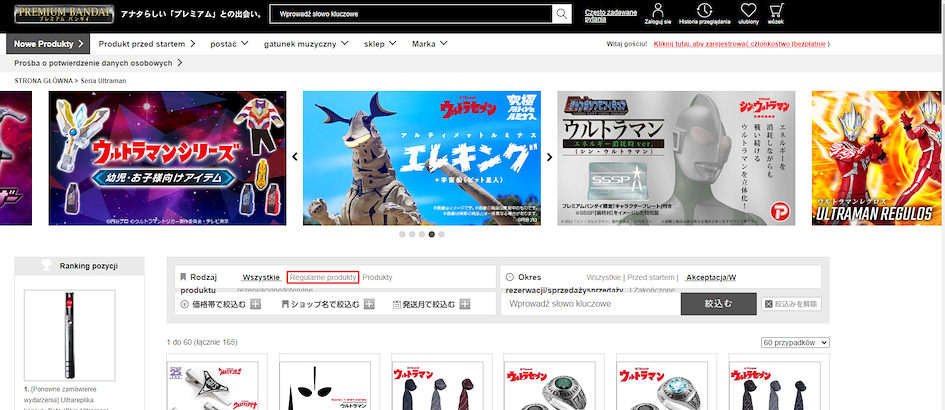This screenshot has width=945, height=410.
Task: Filter period by Akceptacja/W
Action: pos(711,277)
